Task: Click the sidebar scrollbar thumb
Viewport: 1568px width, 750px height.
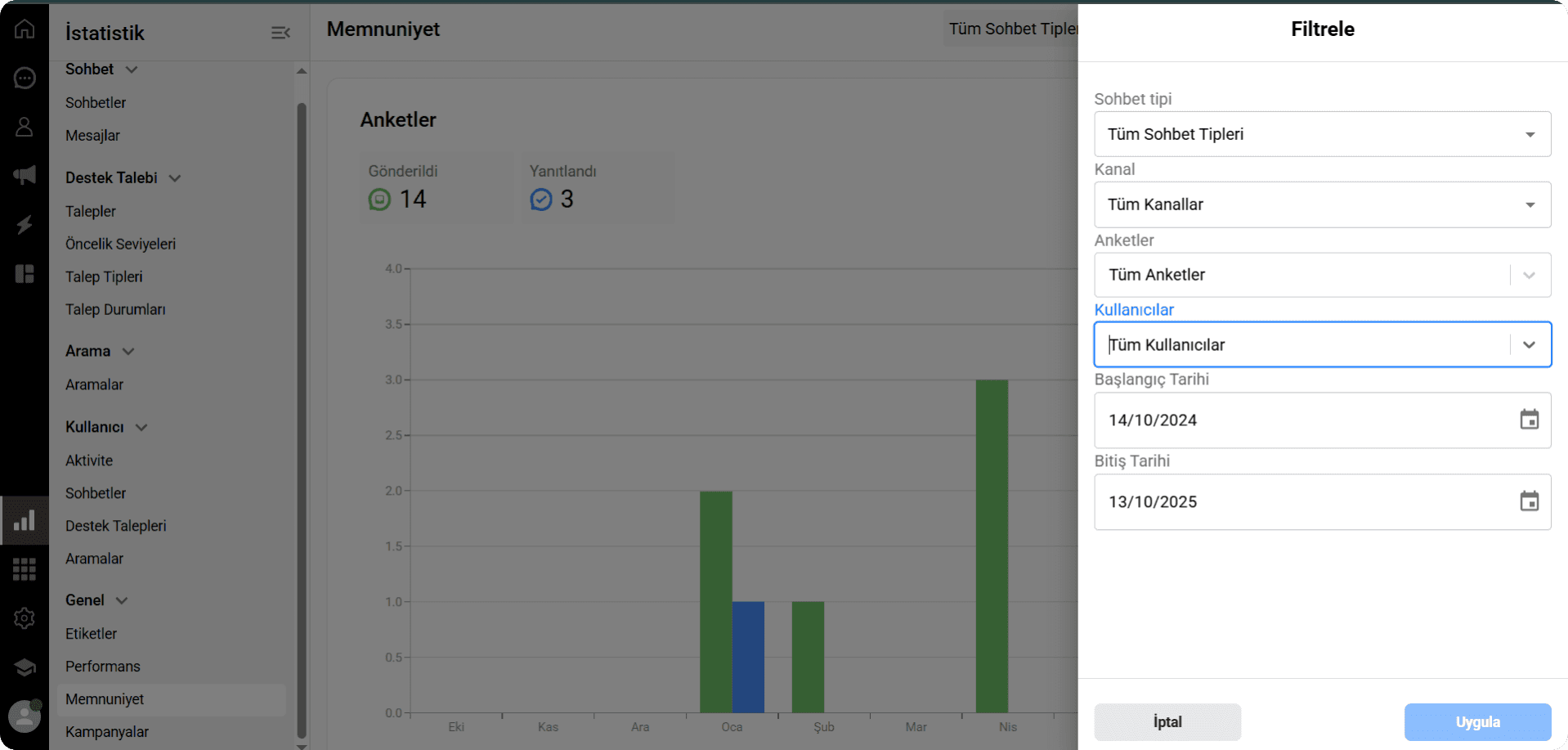Action: pyautogui.click(x=302, y=421)
